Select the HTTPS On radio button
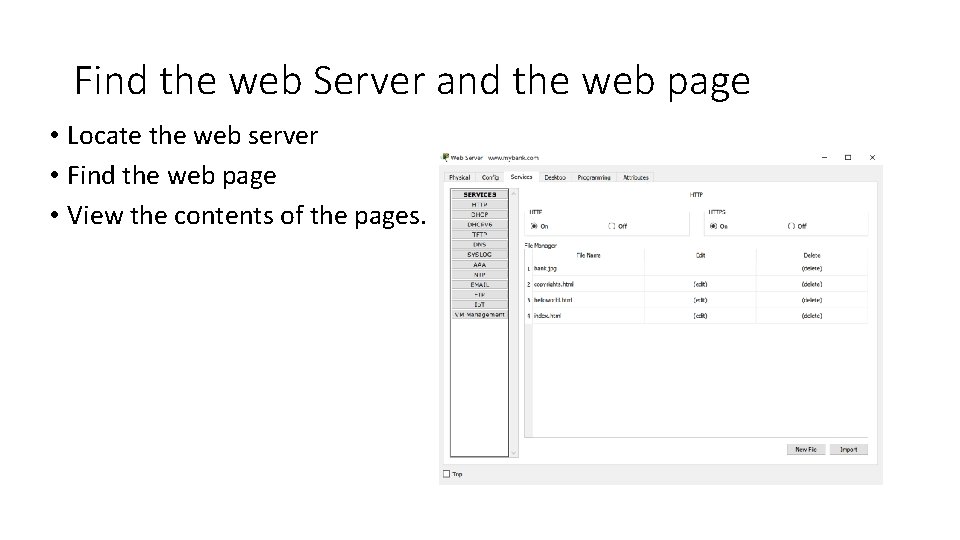 click(713, 226)
